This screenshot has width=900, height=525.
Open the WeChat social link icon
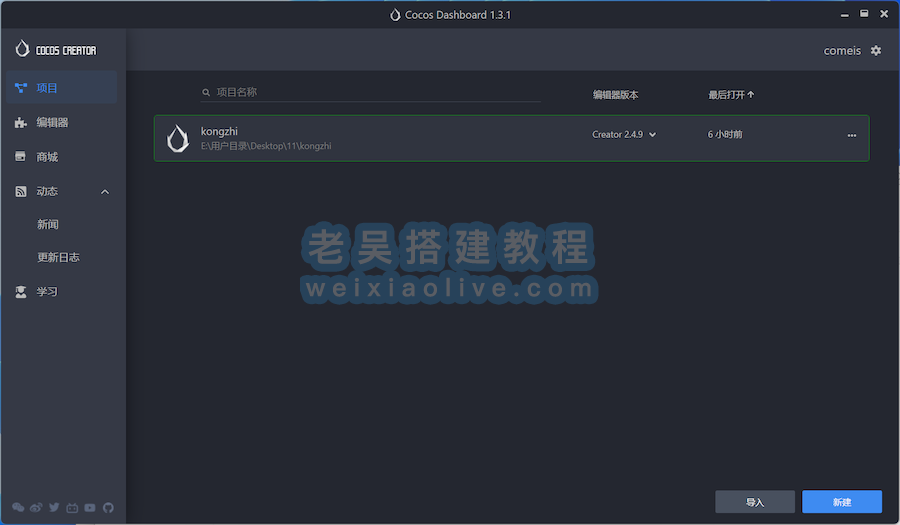coord(19,508)
